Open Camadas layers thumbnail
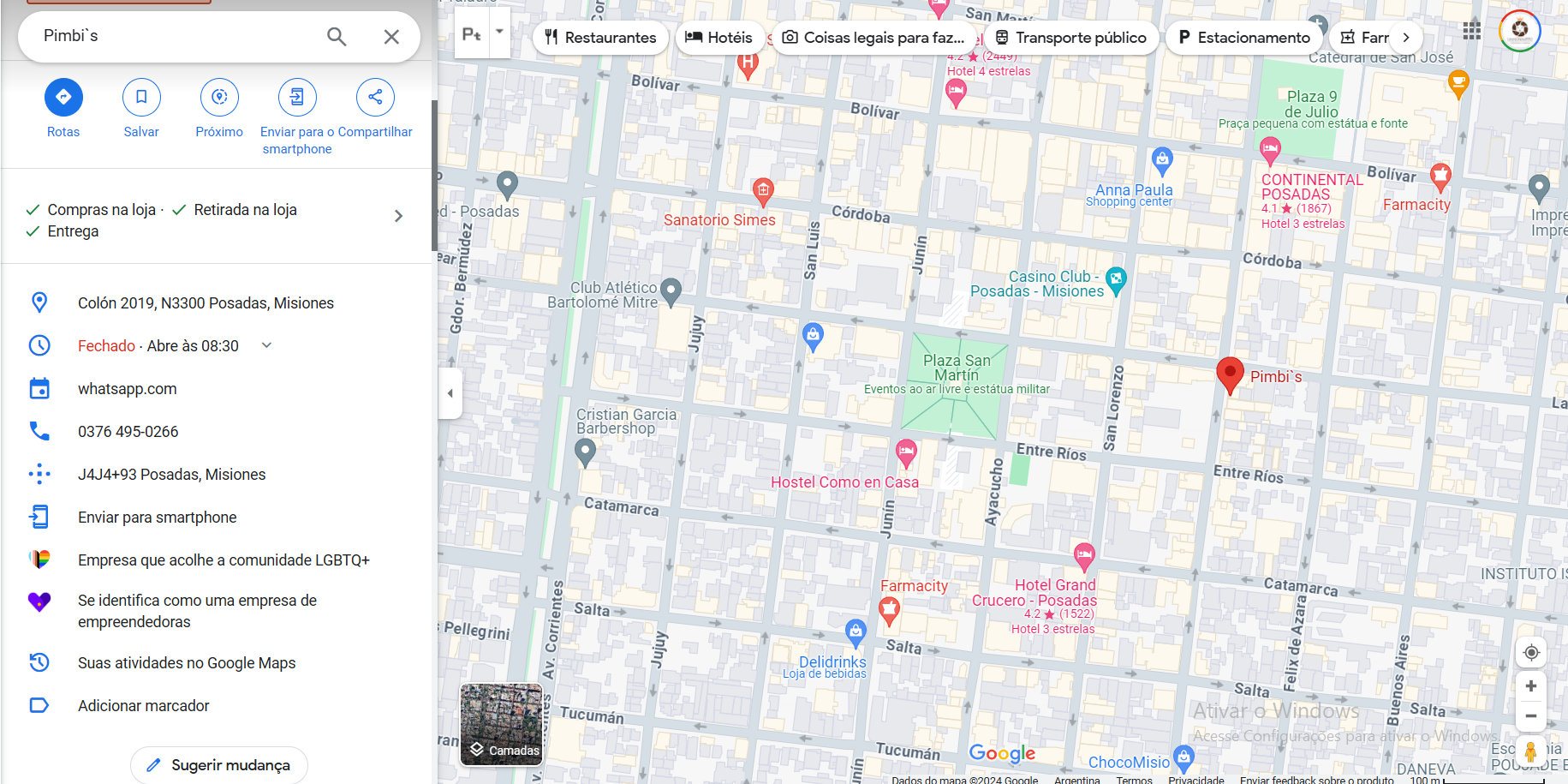1568x784 pixels. [x=502, y=724]
